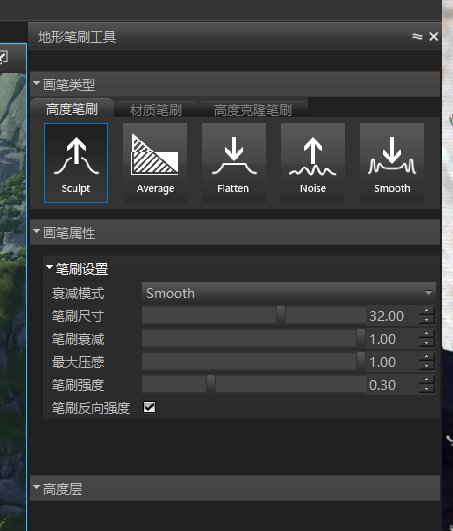Select the Sculpt brush tool
This screenshot has height=531, width=453.
(x=76, y=163)
